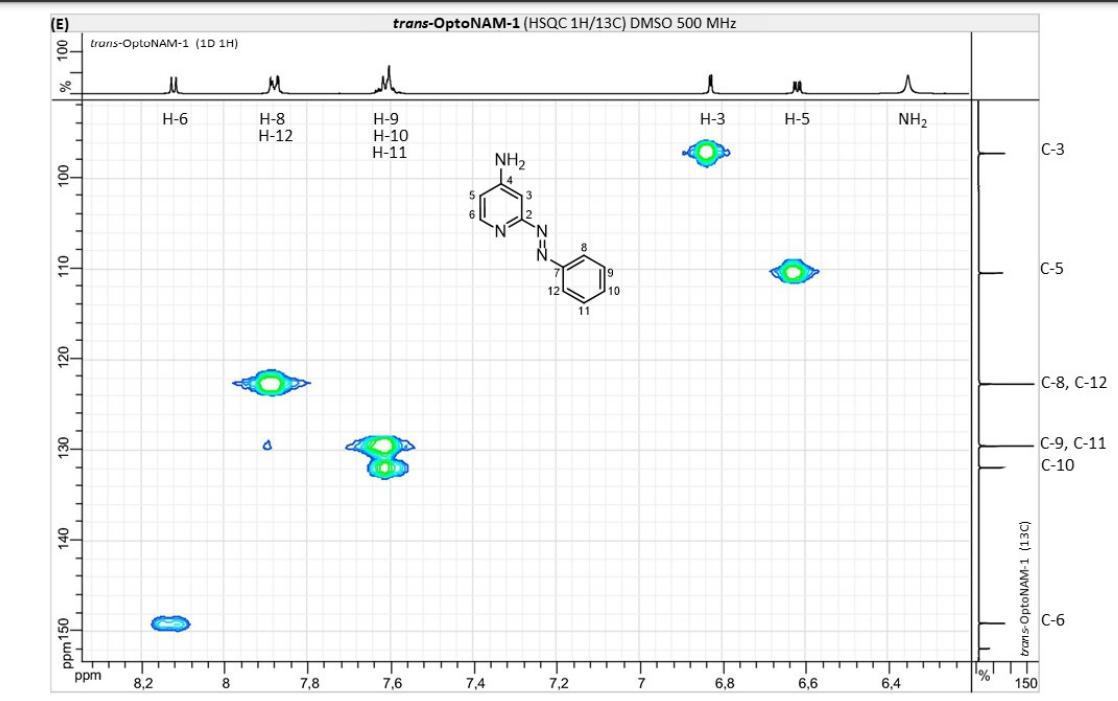The image size is (1118, 701).
Task: Click the H-5/C-5 cross peak
Action: click(x=794, y=271)
